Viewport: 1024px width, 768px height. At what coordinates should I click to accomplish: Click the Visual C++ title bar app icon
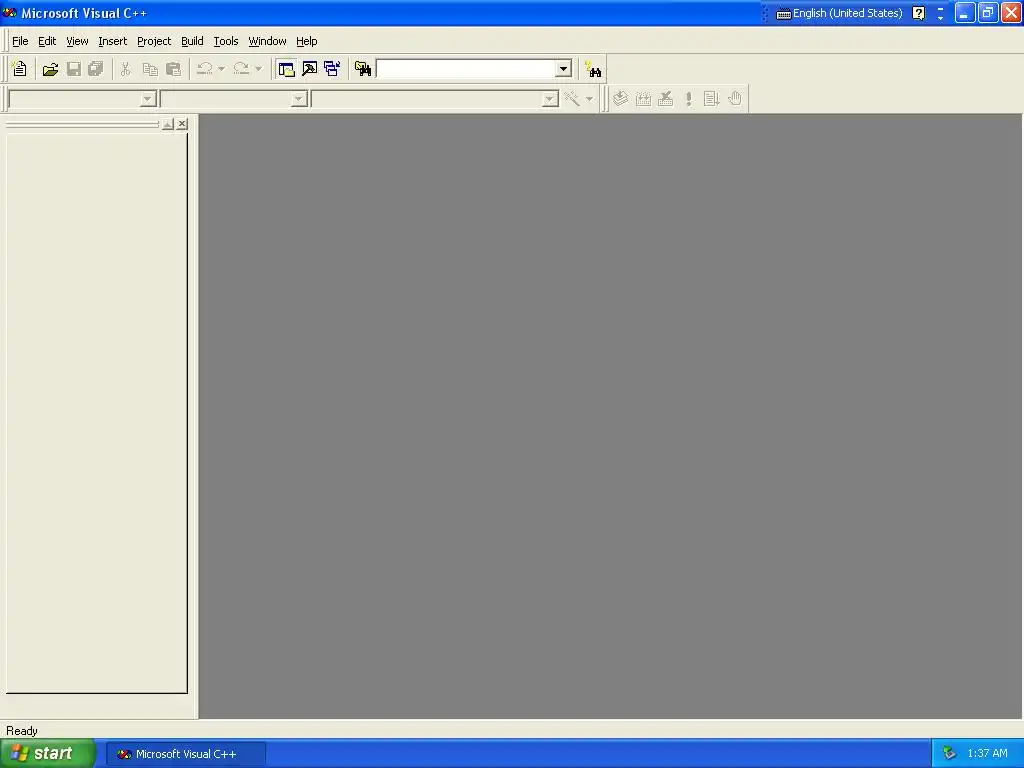click(x=10, y=13)
